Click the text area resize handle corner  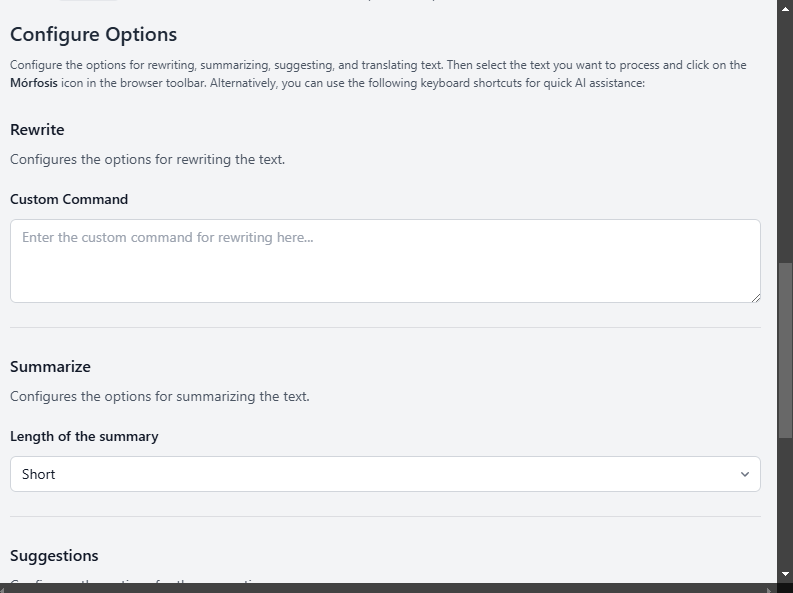click(755, 297)
